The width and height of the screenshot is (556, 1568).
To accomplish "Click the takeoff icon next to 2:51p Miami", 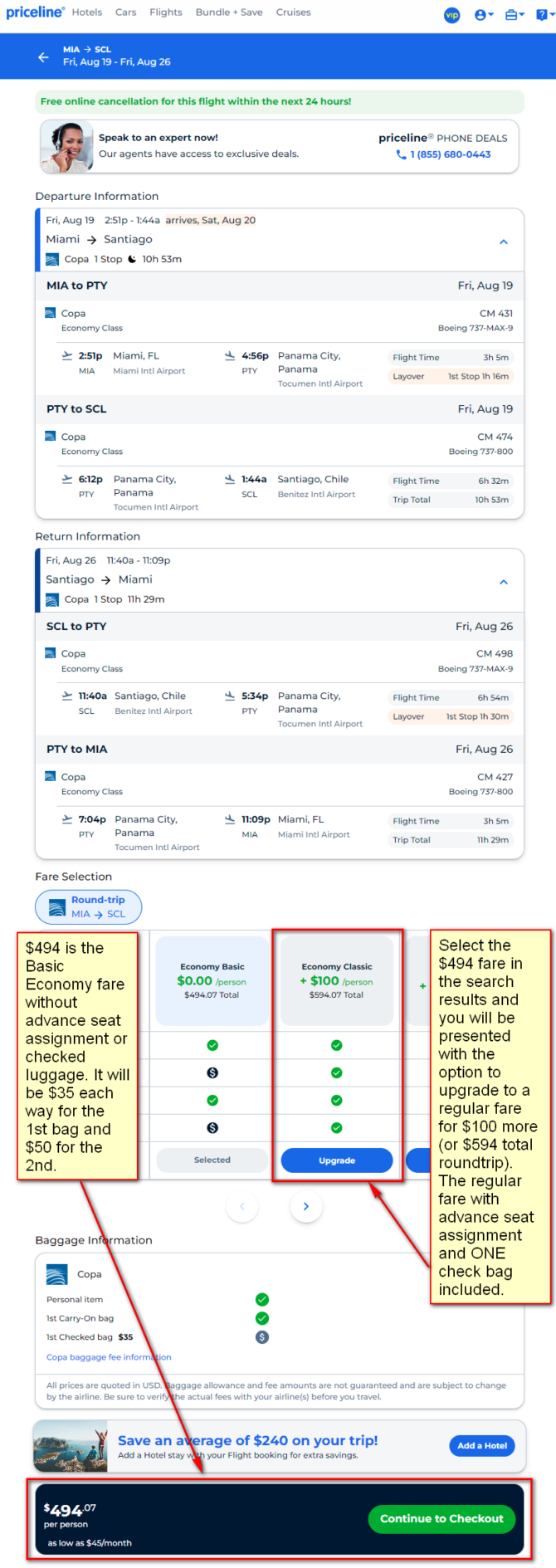I will (x=67, y=355).
